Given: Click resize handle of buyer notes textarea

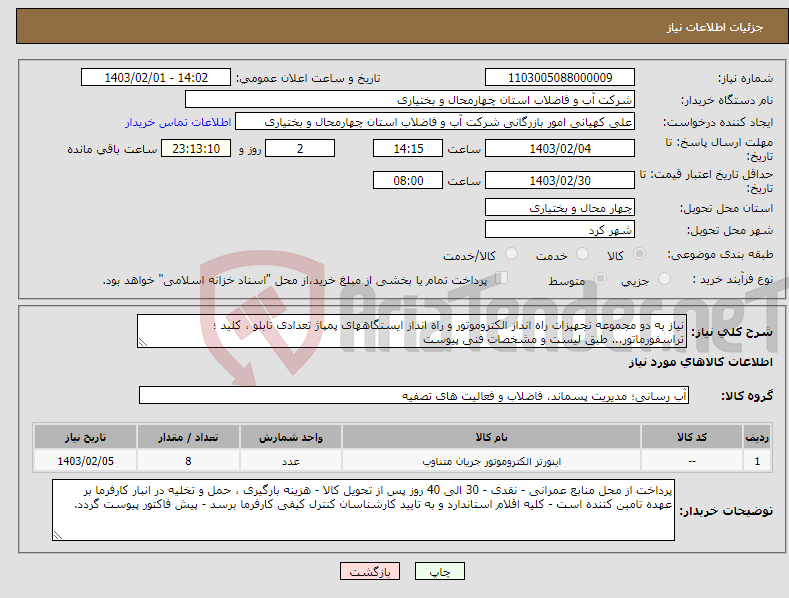Looking at the screenshot, I should [x=58, y=535].
